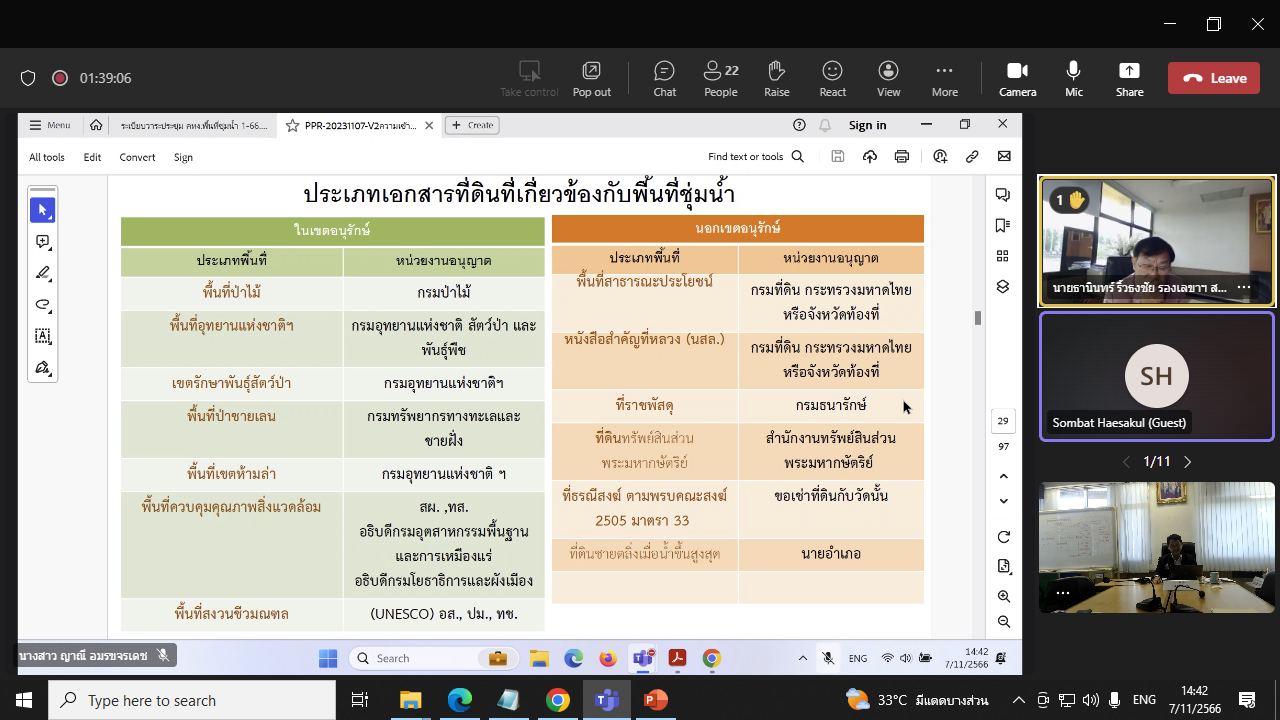The width and height of the screenshot is (1280, 720).
Task: Expand the More actions menu
Action: [944, 78]
